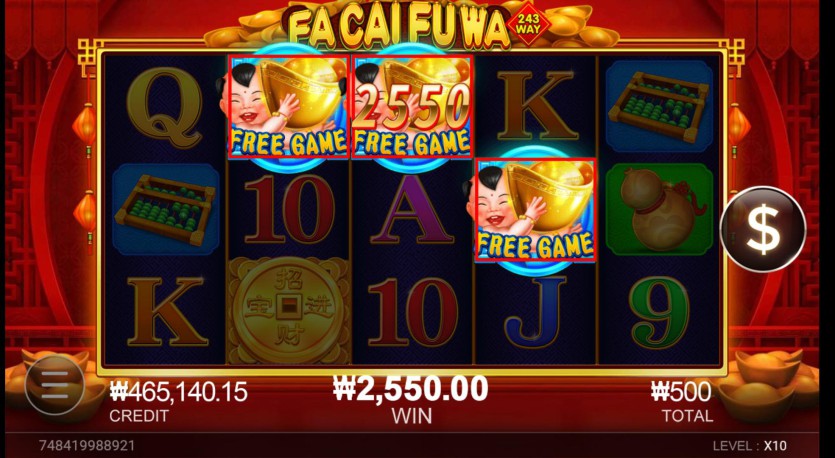Image resolution: width=835 pixels, height=458 pixels.
Task: Click the win amount ₩2,550.00
Action: pos(411,388)
